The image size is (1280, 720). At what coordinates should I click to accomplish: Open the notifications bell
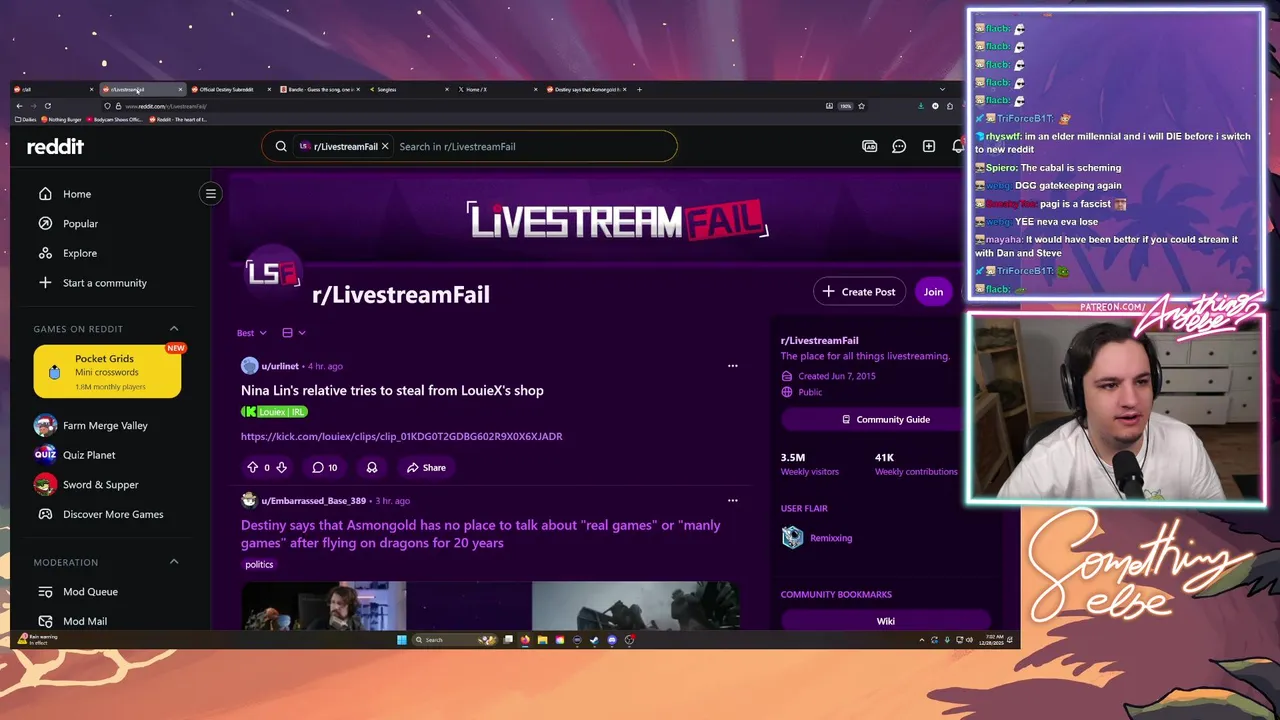click(x=957, y=146)
